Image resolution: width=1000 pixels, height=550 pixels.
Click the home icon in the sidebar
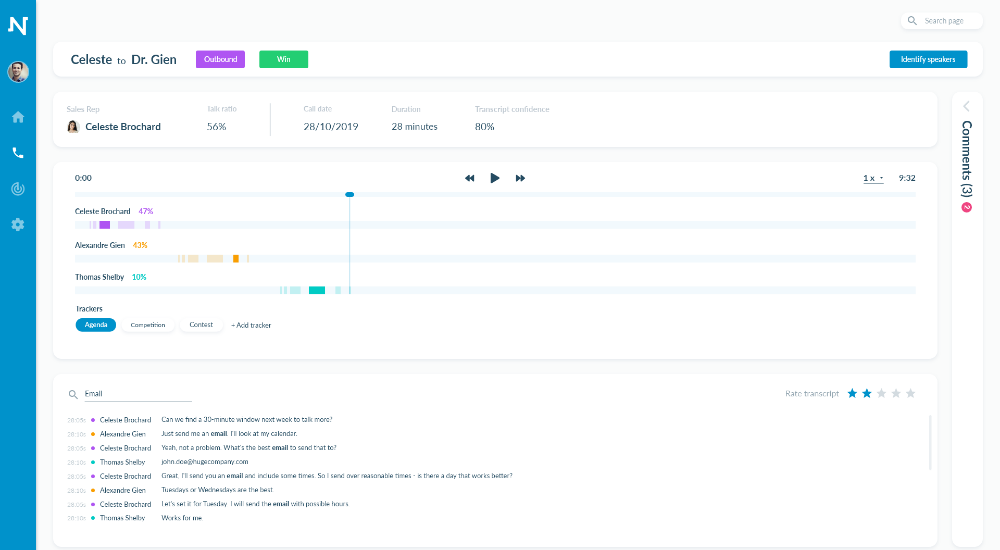[18, 117]
